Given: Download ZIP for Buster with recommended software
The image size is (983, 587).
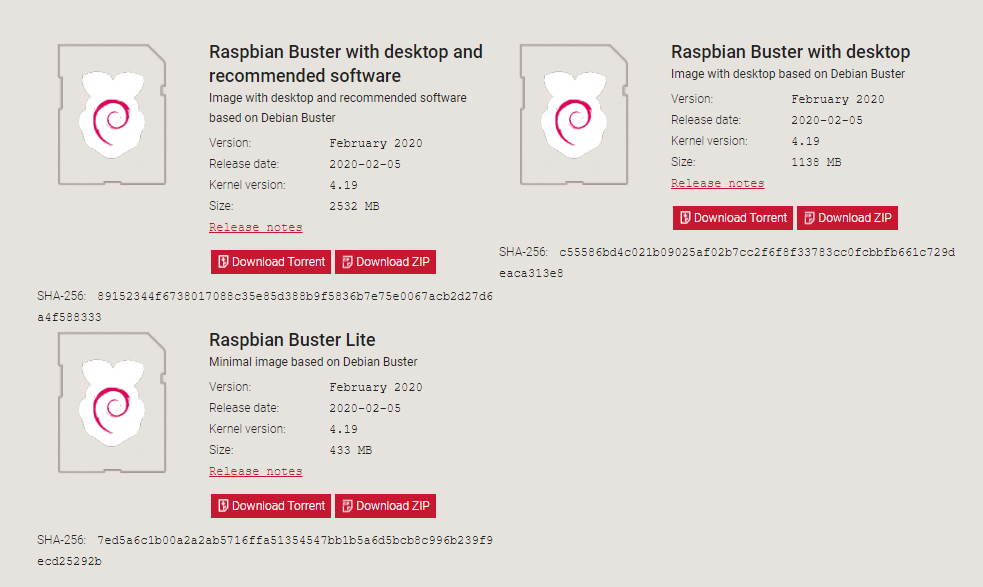Looking at the screenshot, I should point(386,262).
